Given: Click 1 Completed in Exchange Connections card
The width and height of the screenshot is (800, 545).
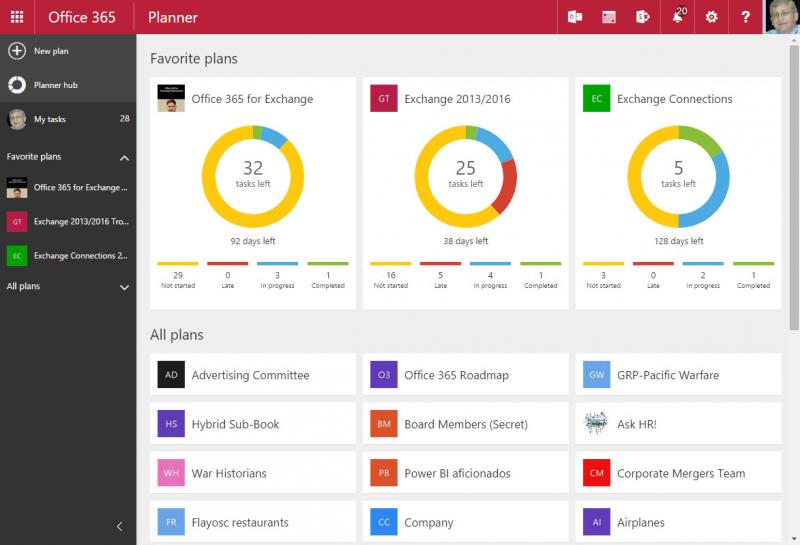Looking at the screenshot, I should click(753, 276).
